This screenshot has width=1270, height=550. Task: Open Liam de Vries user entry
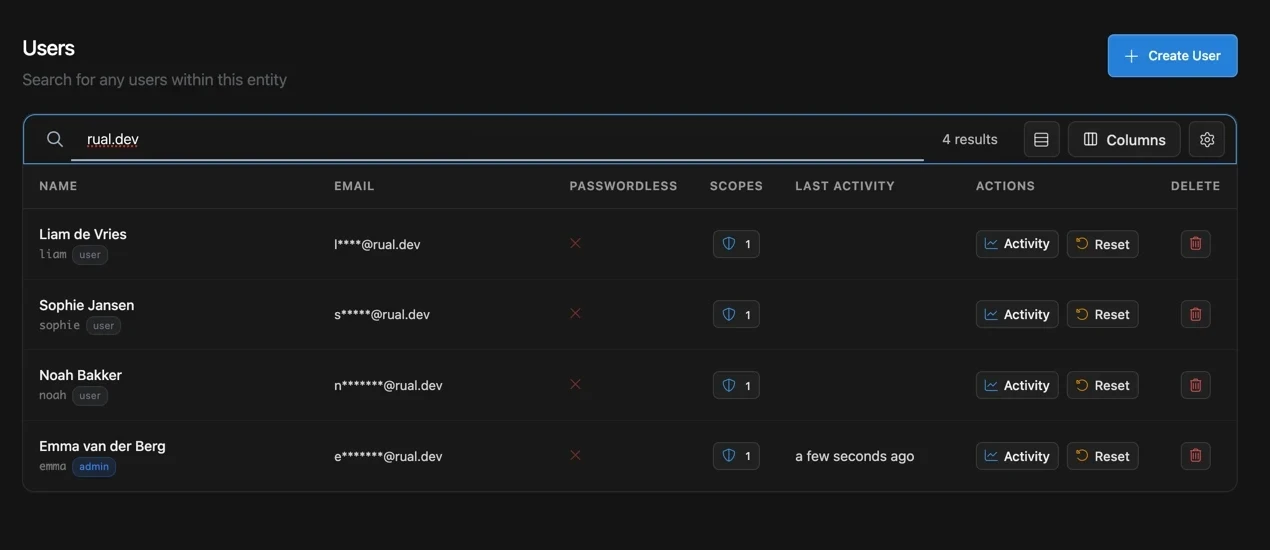click(83, 234)
